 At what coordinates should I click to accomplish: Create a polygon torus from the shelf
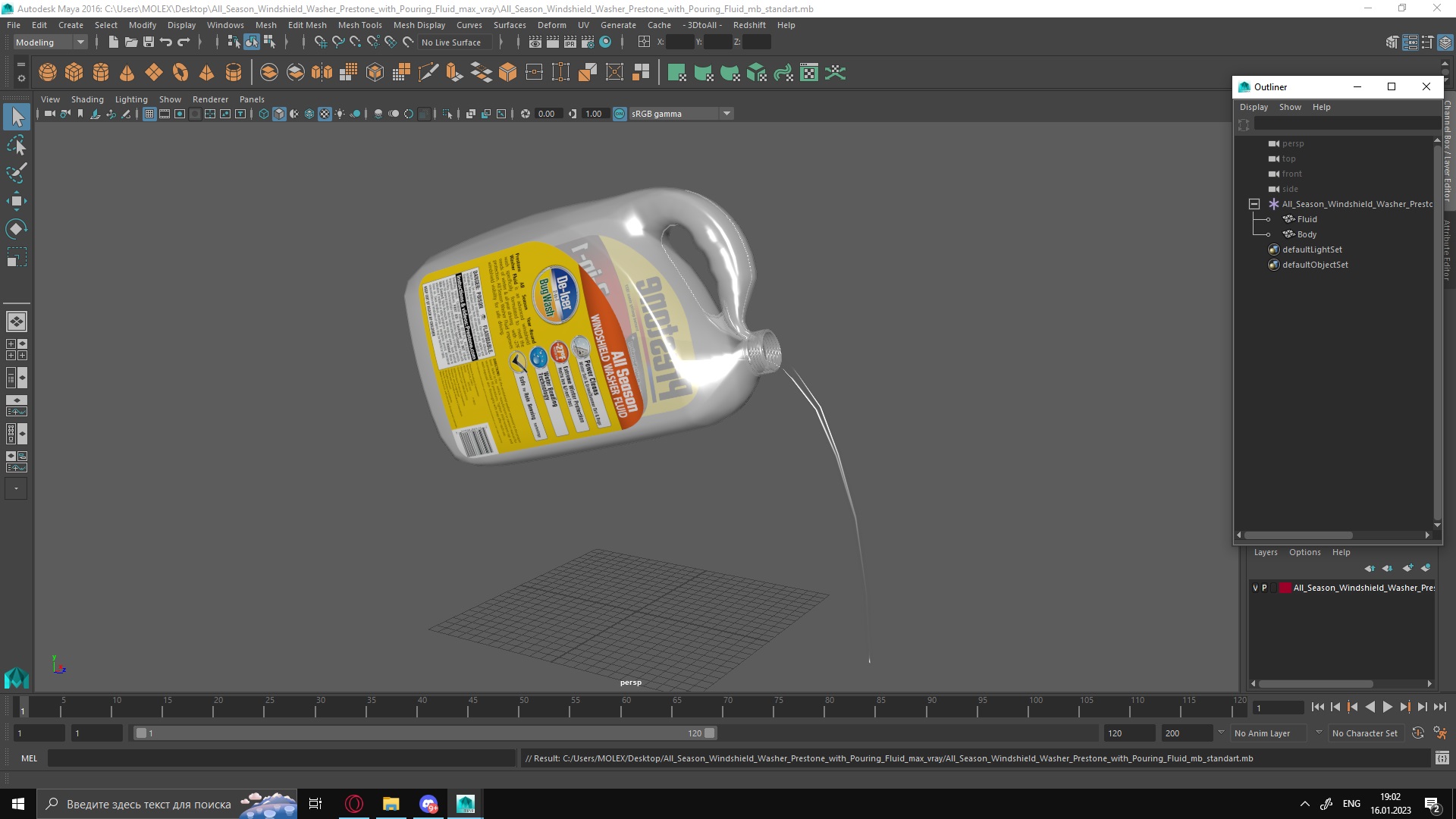click(x=180, y=73)
